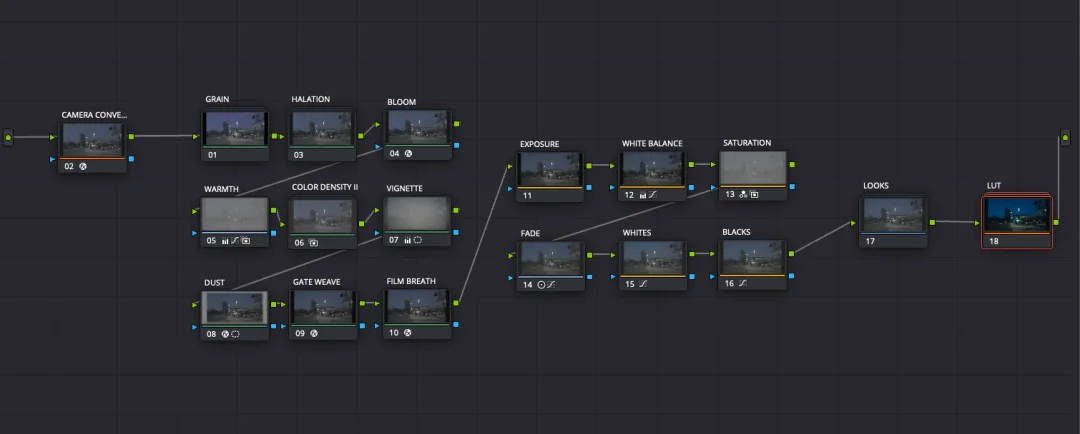Select the LUT node thumbnail

coord(1016,213)
